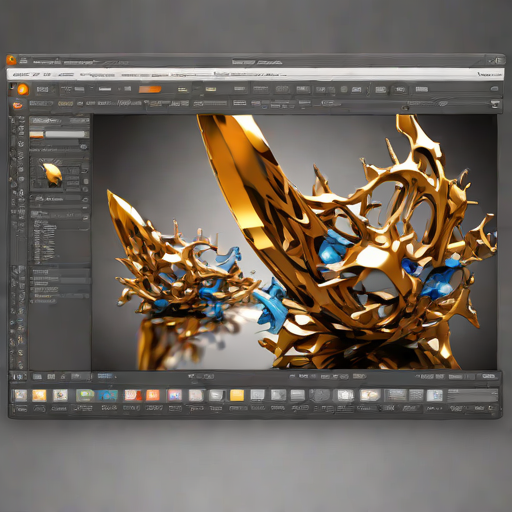Image resolution: width=512 pixels, height=512 pixels.
Task: Open the rightmost item in the white menu bar
Action: (x=489, y=74)
